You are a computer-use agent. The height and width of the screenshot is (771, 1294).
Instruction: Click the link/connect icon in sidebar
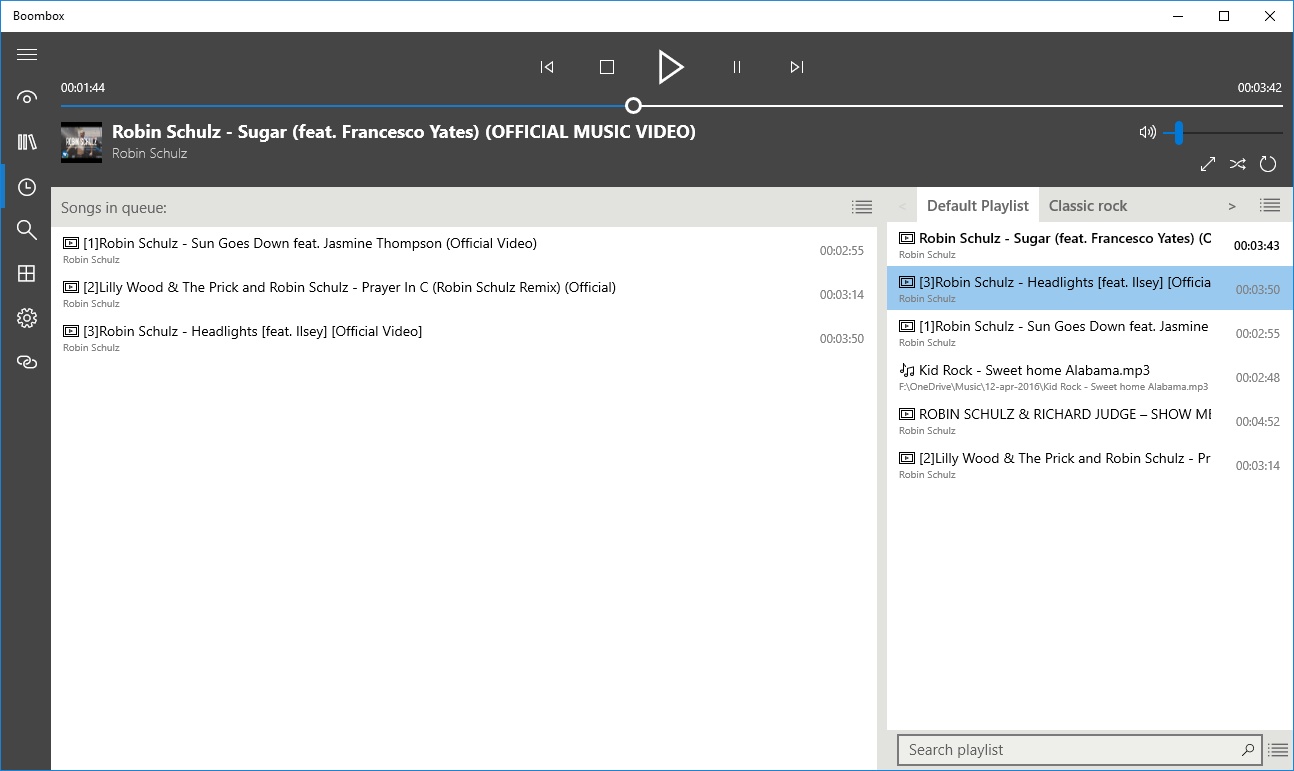(26, 361)
